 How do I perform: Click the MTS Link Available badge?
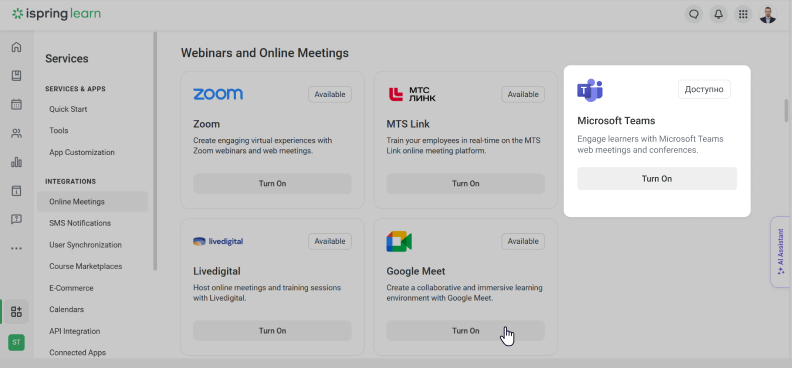523,94
